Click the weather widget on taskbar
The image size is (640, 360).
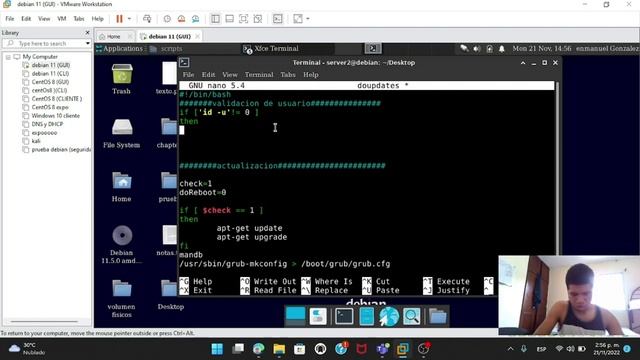pyautogui.click(x=28, y=349)
